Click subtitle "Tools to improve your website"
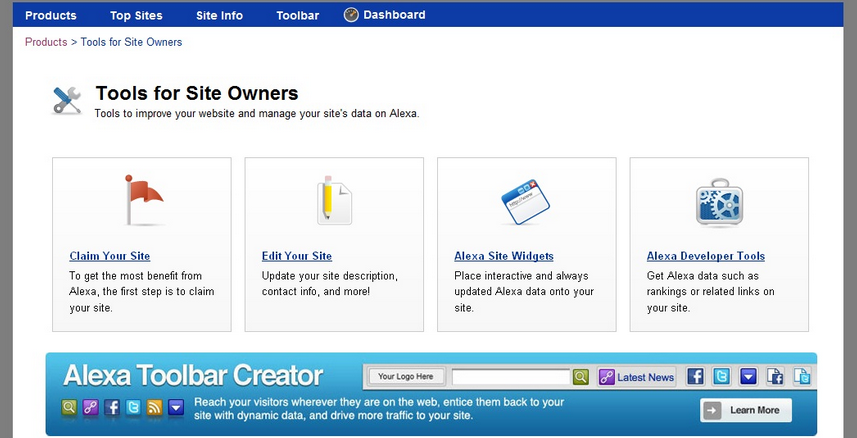Screen dimensions: 857x438 click(257, 114)
